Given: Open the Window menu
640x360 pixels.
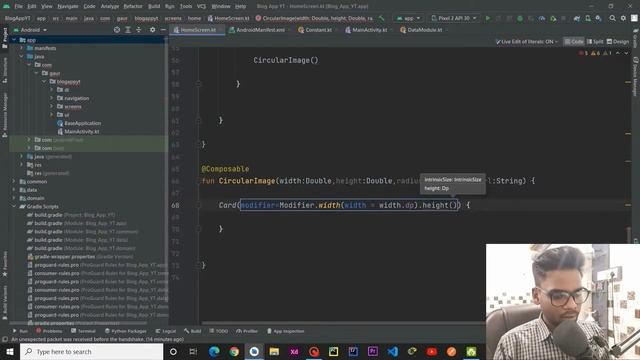Looking at the screenshot, I should pyautogui.click(x=221, y=6).
